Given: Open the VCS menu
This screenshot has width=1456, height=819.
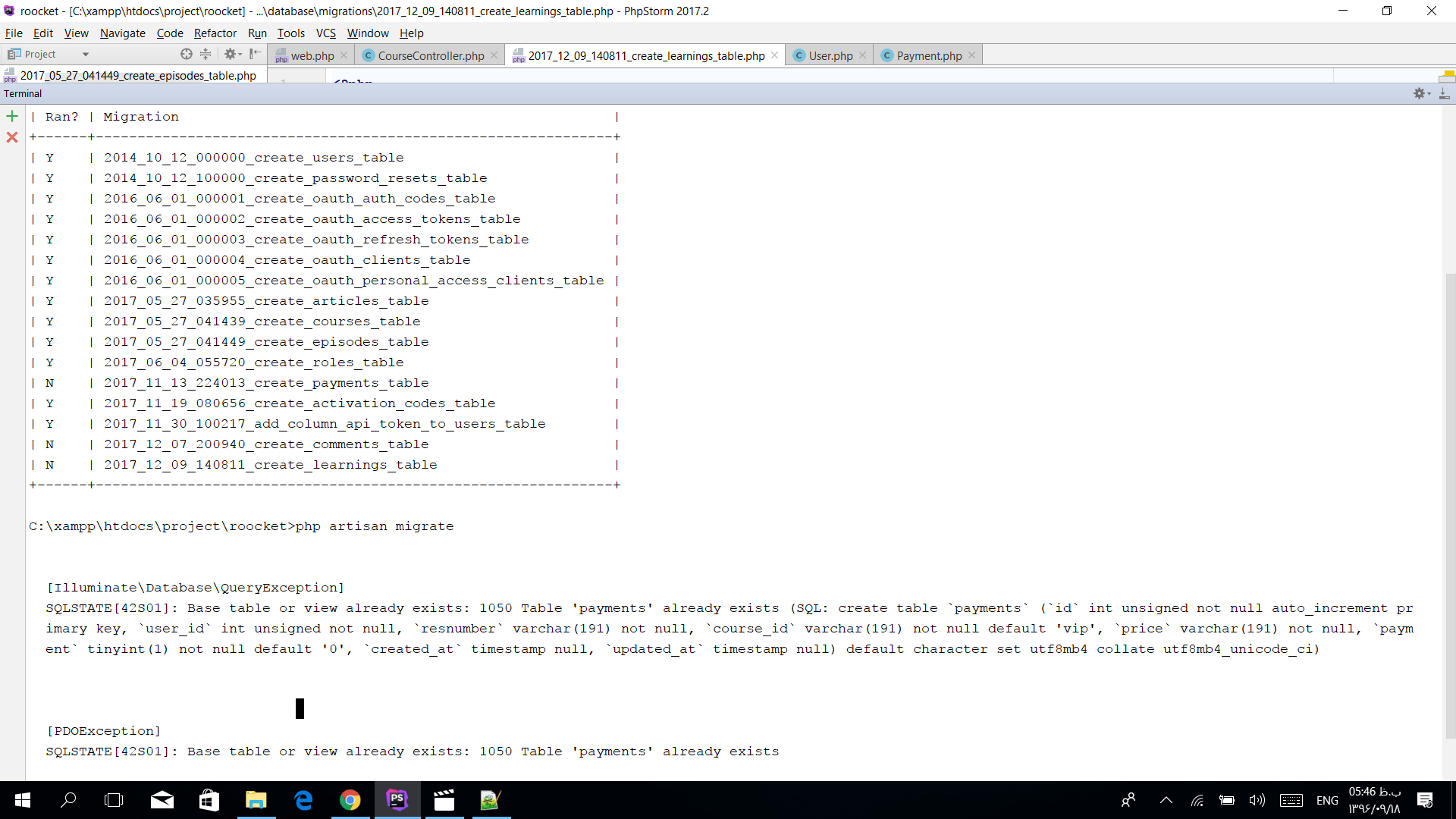Looking at the screenshot, I should coord(325,33).
